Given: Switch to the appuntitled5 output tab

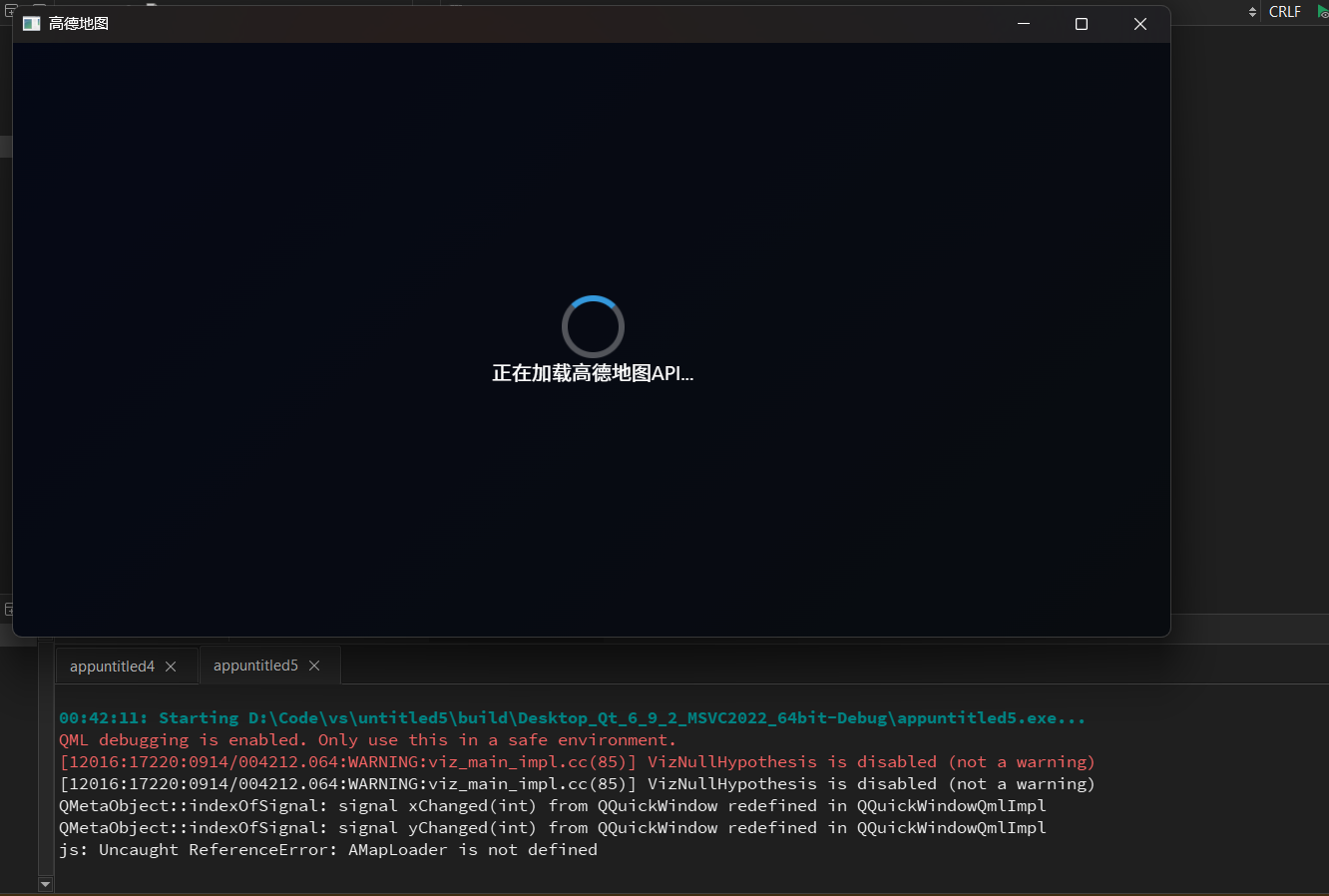Looking at the screenshot, I should point(255,666).
